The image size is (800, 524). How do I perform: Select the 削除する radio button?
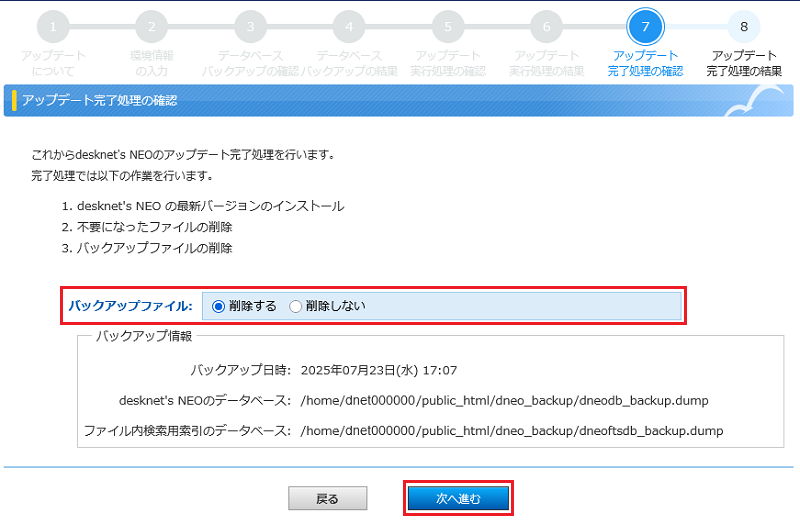coord(218,306)
